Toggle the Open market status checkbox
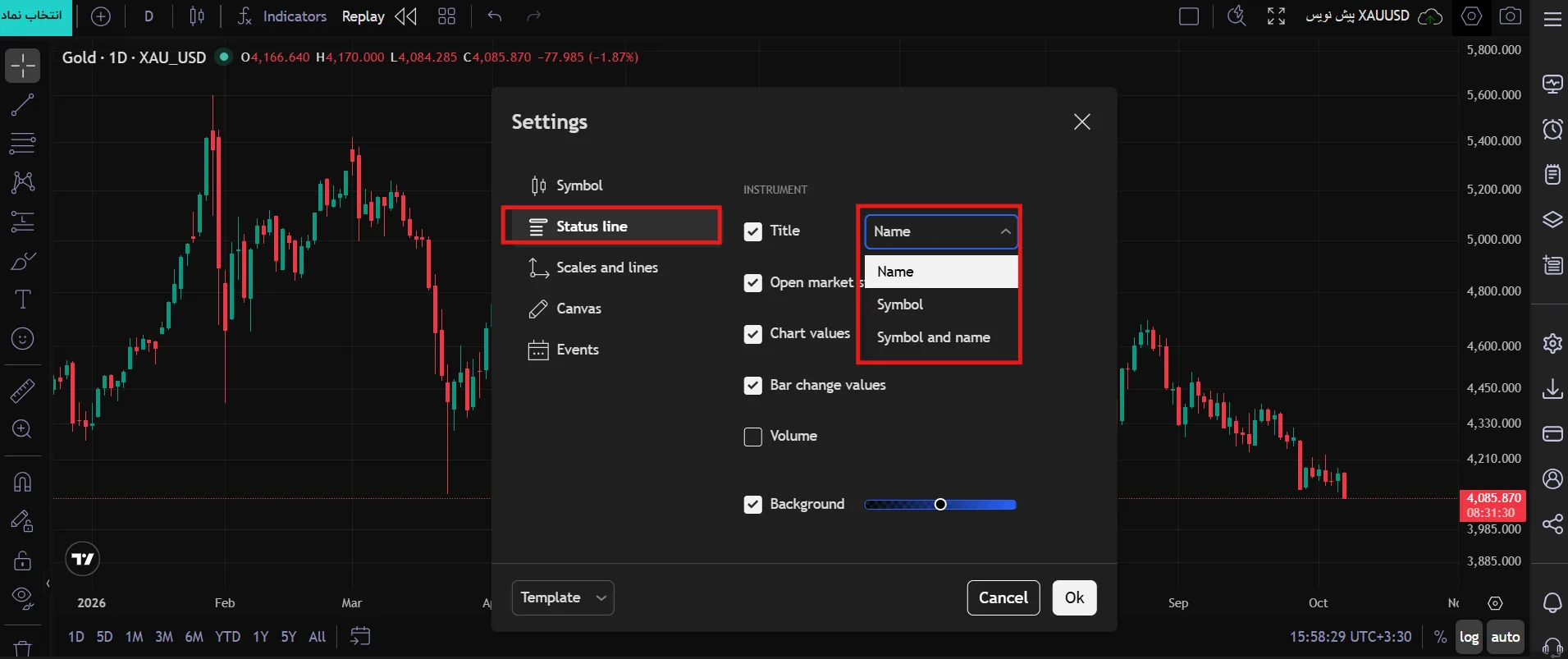The image size is (1568, 659). coord(752,283)
